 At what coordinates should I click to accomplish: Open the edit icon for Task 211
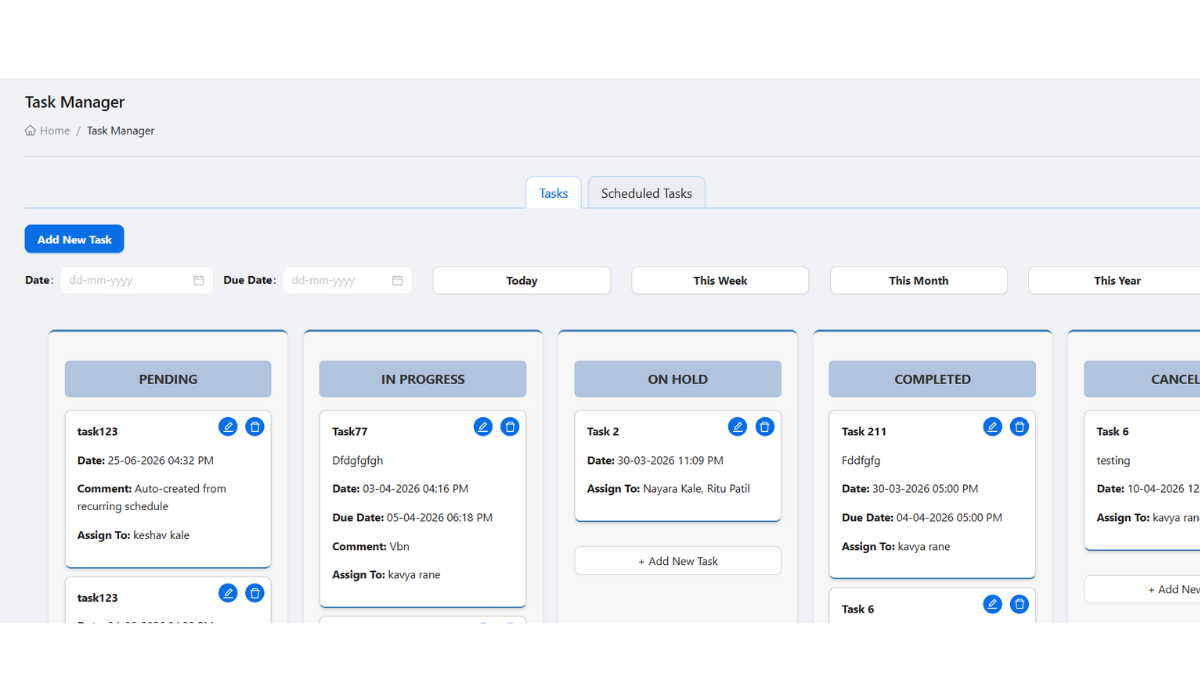(992, 427)
